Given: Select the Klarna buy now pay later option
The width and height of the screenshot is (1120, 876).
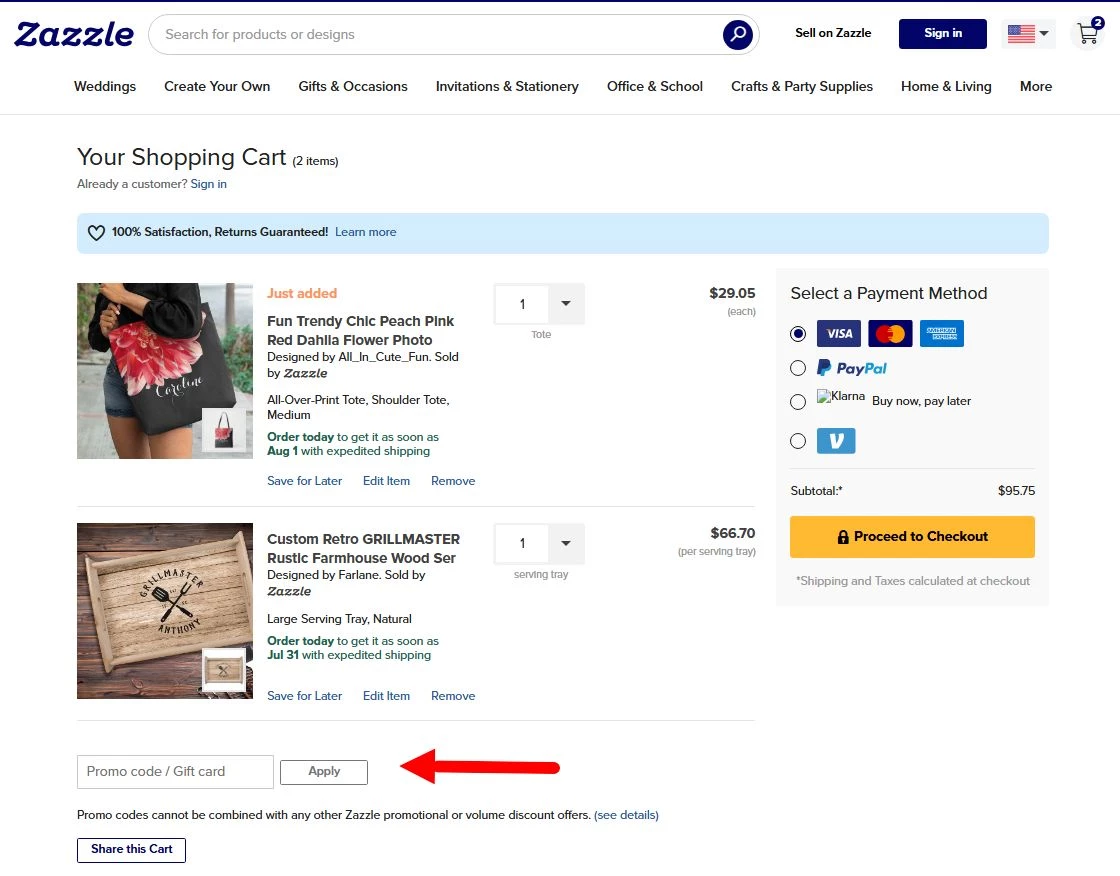Looking at the screenshot, I should click(797, 401).
